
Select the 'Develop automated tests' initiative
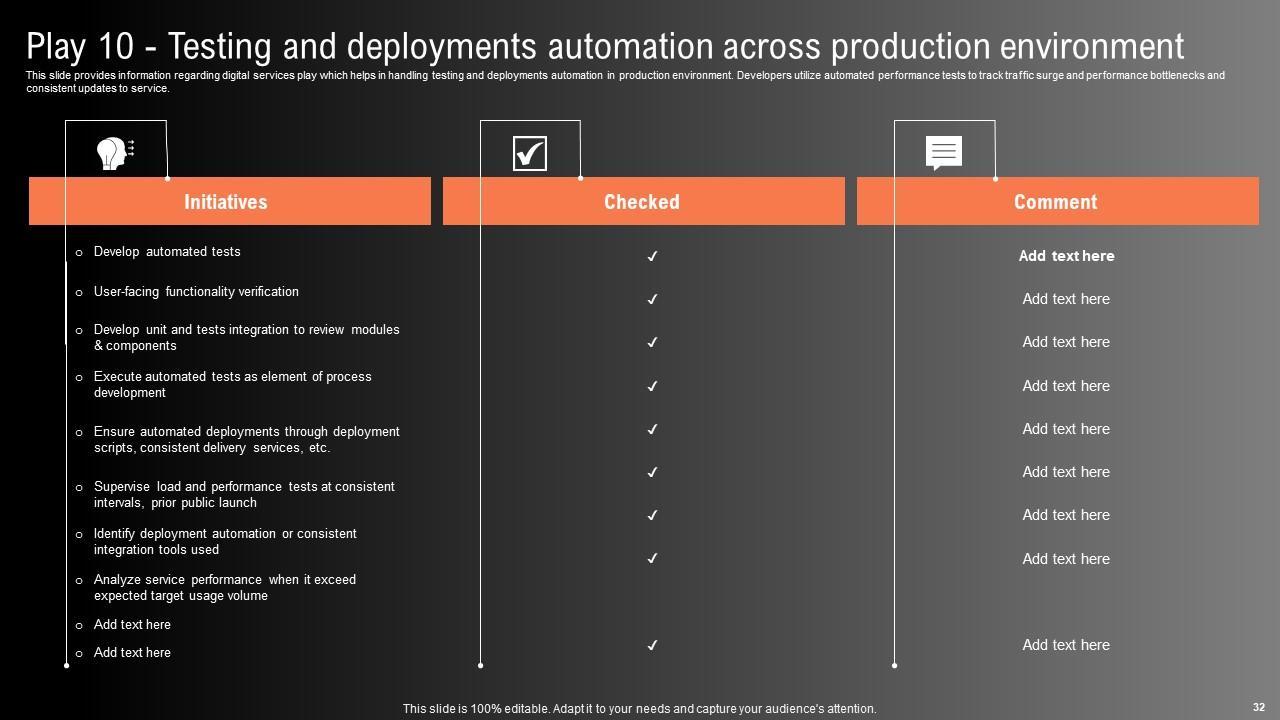(167, 252)
